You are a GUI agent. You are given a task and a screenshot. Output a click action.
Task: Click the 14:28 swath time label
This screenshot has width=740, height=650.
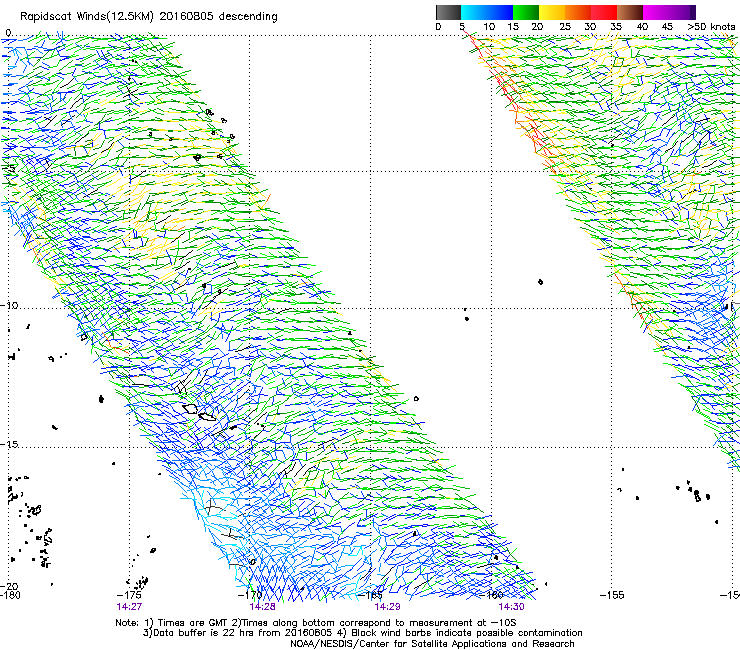coord(262,607)
